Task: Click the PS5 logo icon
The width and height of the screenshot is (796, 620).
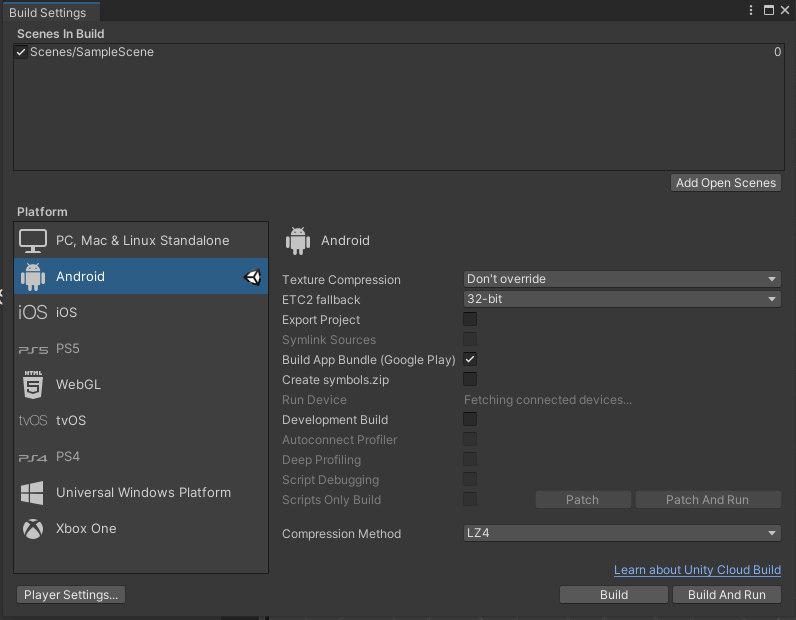Action: [x=33, y=349]
